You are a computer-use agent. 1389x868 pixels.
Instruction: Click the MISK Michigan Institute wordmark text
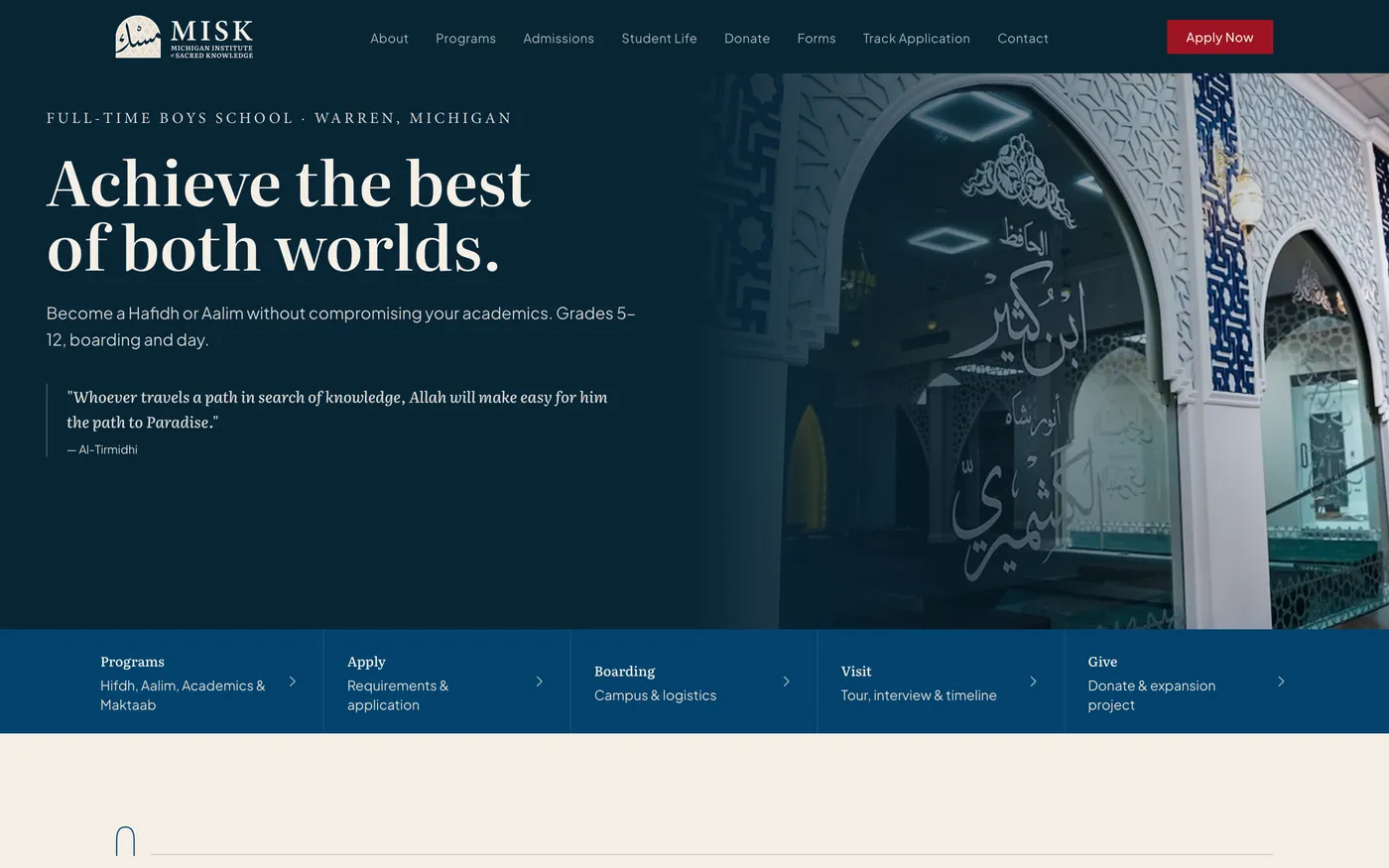[211, 39]
